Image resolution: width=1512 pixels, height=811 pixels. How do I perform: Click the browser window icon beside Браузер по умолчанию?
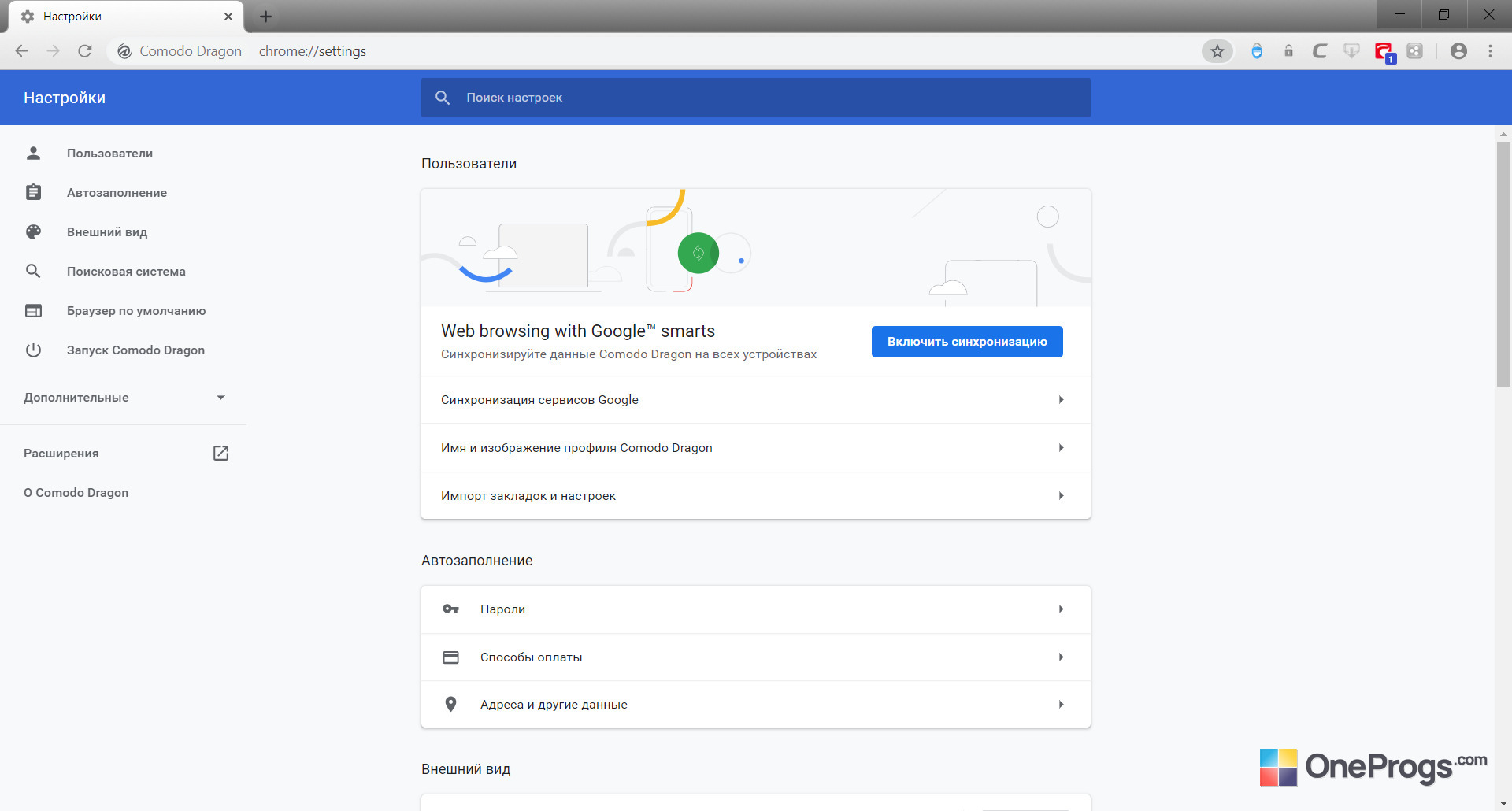coord(33,310)
